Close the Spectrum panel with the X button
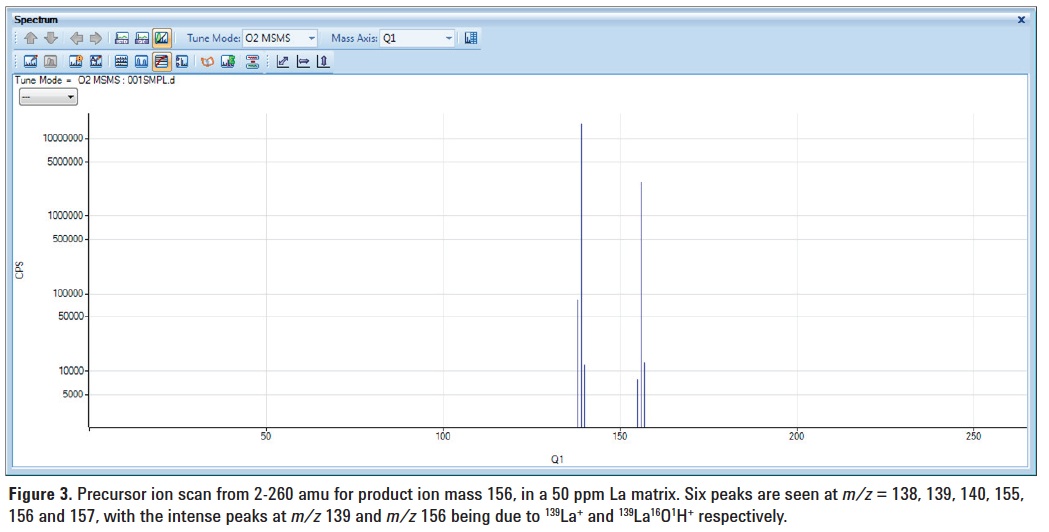 pyautogui.click(x=1021, y=19)
